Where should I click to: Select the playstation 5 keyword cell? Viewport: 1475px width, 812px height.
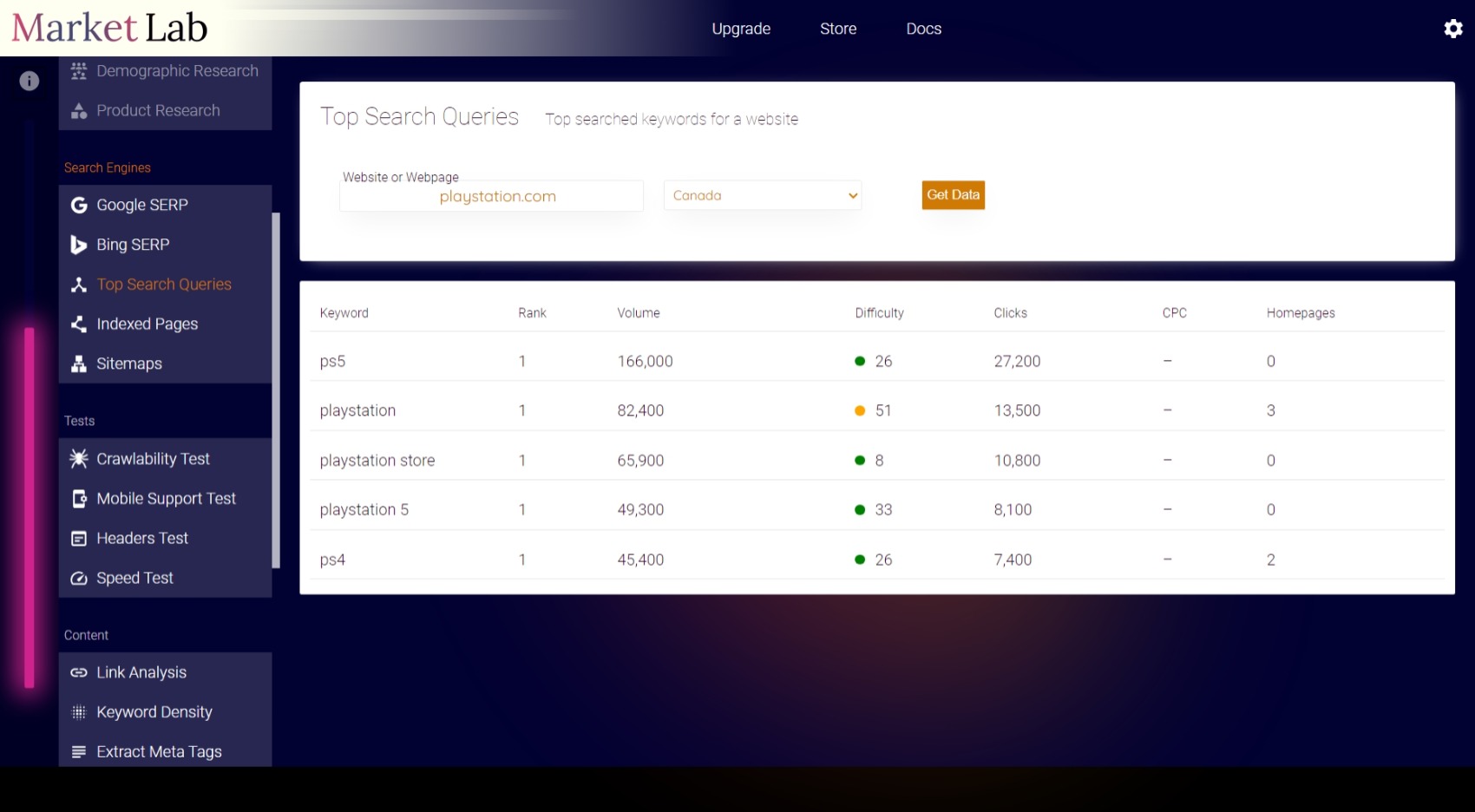coord(364,510)
